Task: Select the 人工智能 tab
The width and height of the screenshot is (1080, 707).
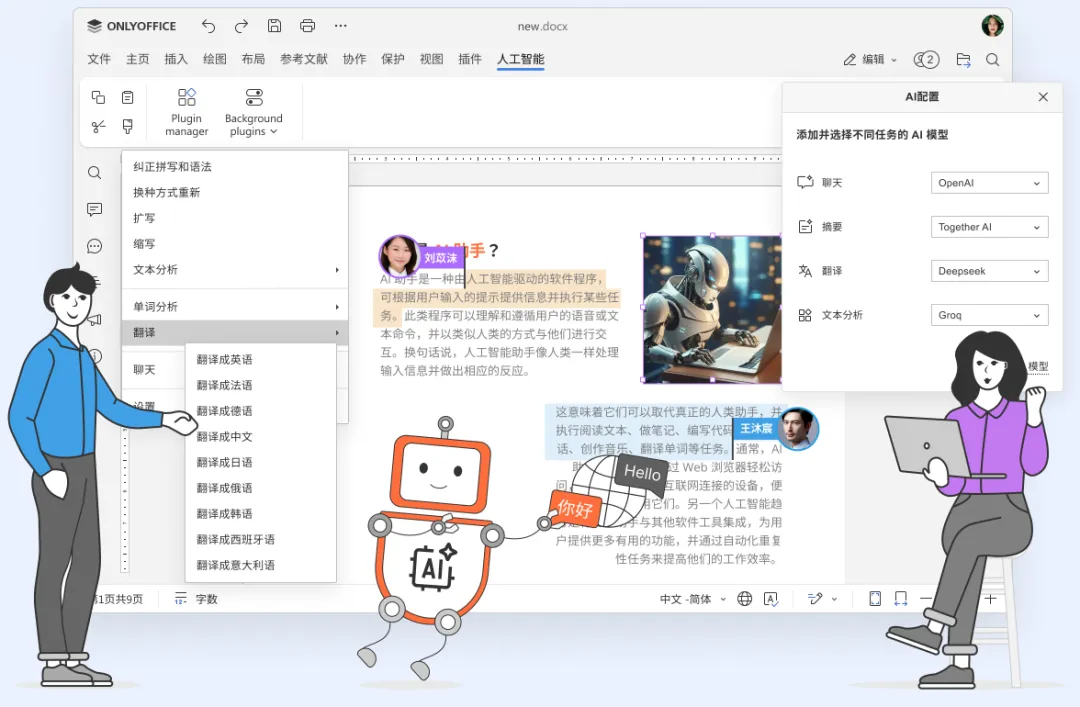Action: (x=521, y=59)
